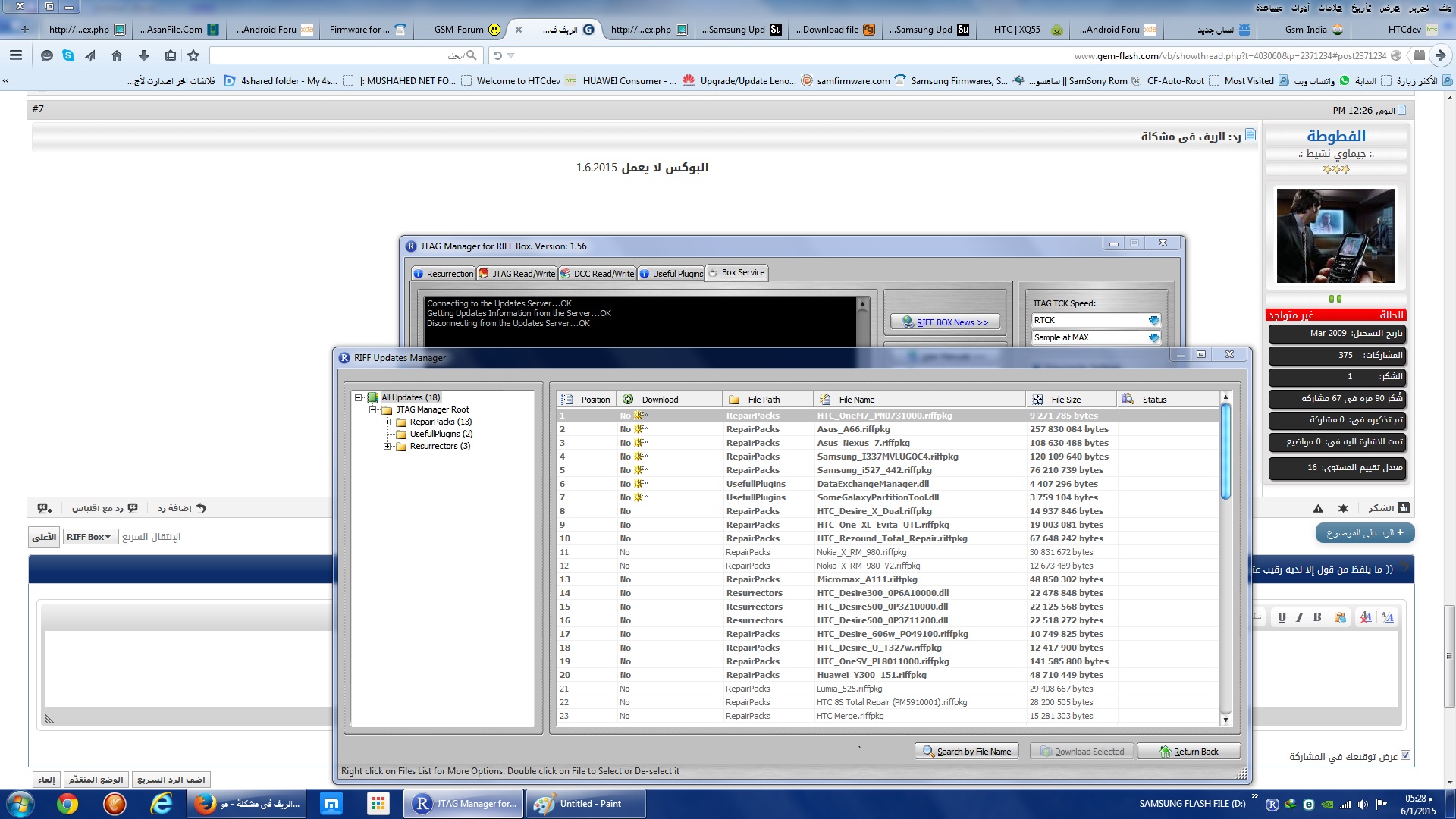
Task: Click the star rating icon beside the thanks button
Action: pos(1343,509)
